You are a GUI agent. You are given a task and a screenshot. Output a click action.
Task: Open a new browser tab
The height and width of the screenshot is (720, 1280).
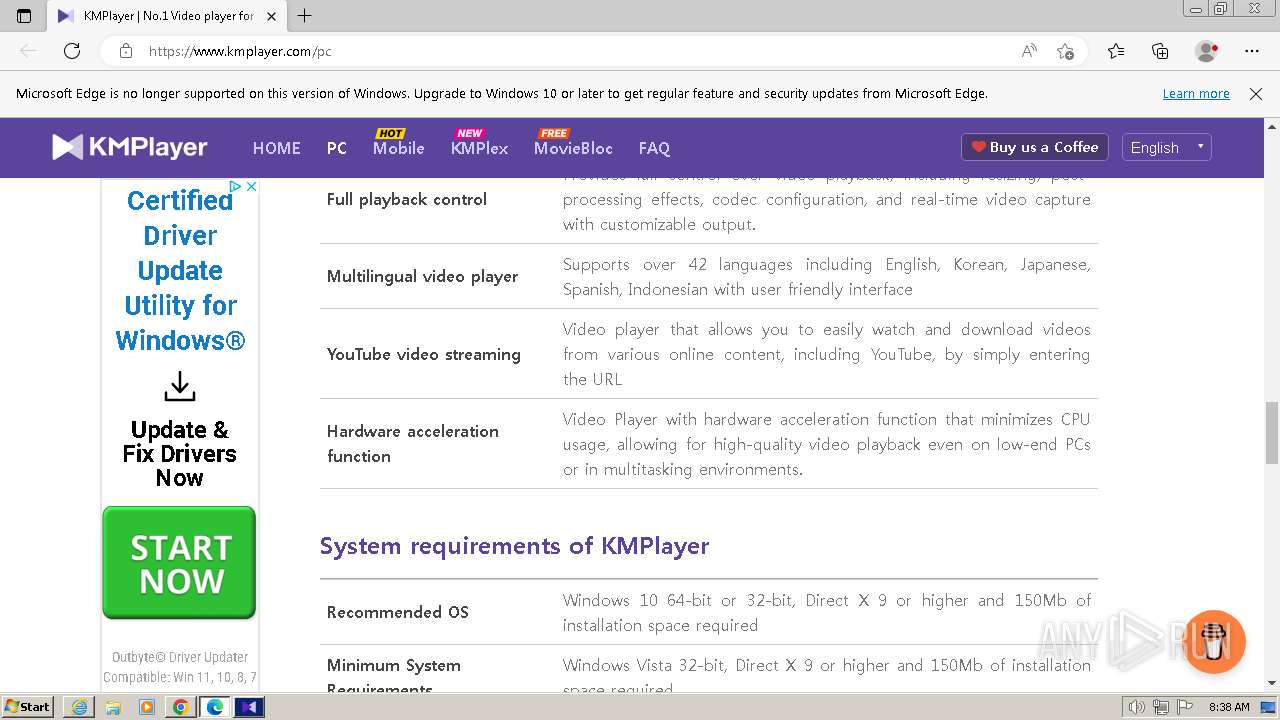pyautogui.click(x=305, y=16)
